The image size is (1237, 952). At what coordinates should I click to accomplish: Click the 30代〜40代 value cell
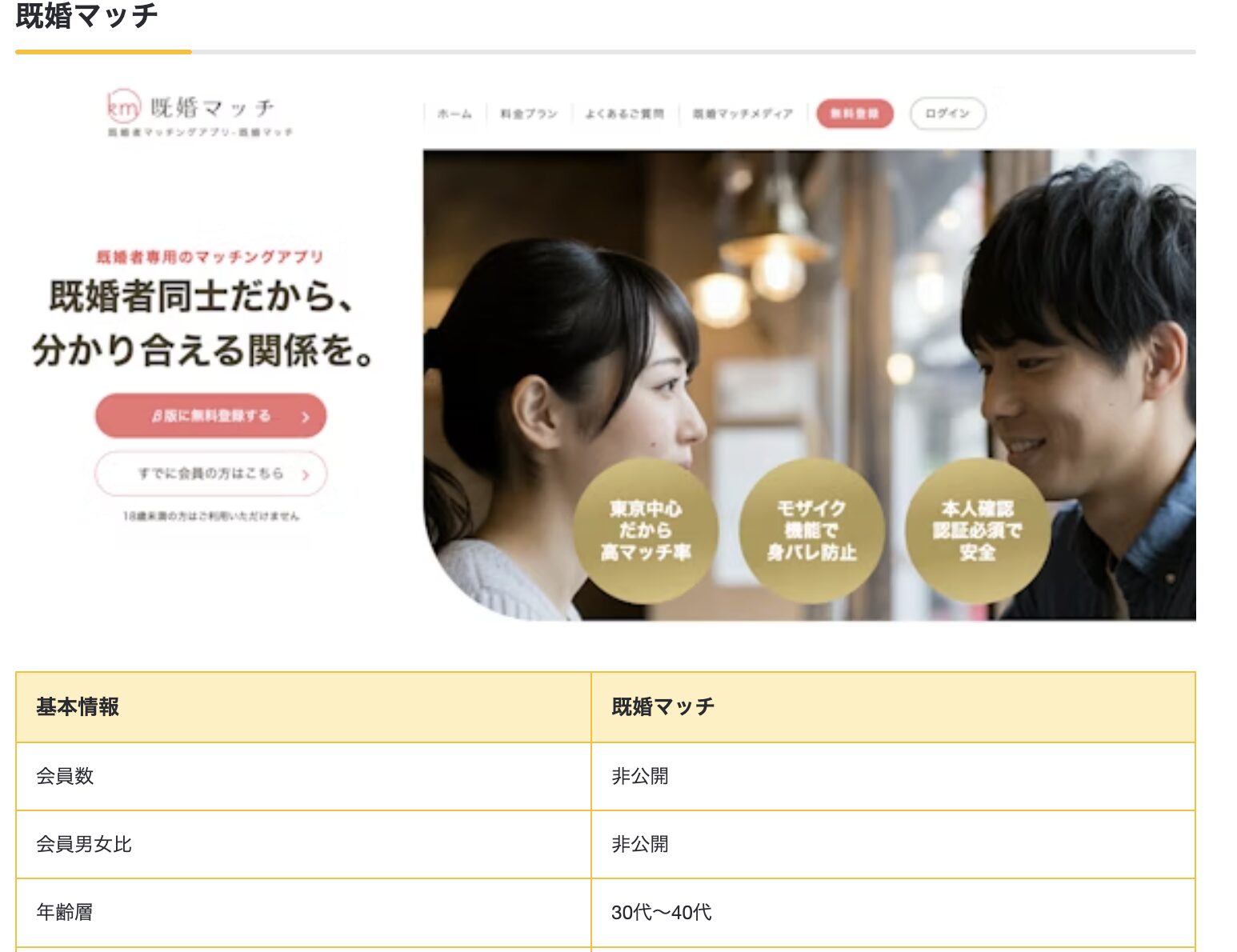(893, 913)
